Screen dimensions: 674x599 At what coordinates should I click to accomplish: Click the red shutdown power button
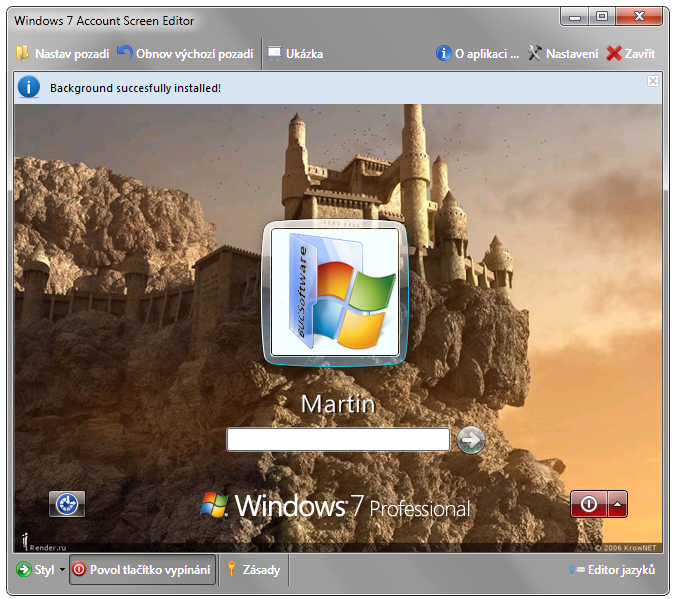tap(588, 504)
